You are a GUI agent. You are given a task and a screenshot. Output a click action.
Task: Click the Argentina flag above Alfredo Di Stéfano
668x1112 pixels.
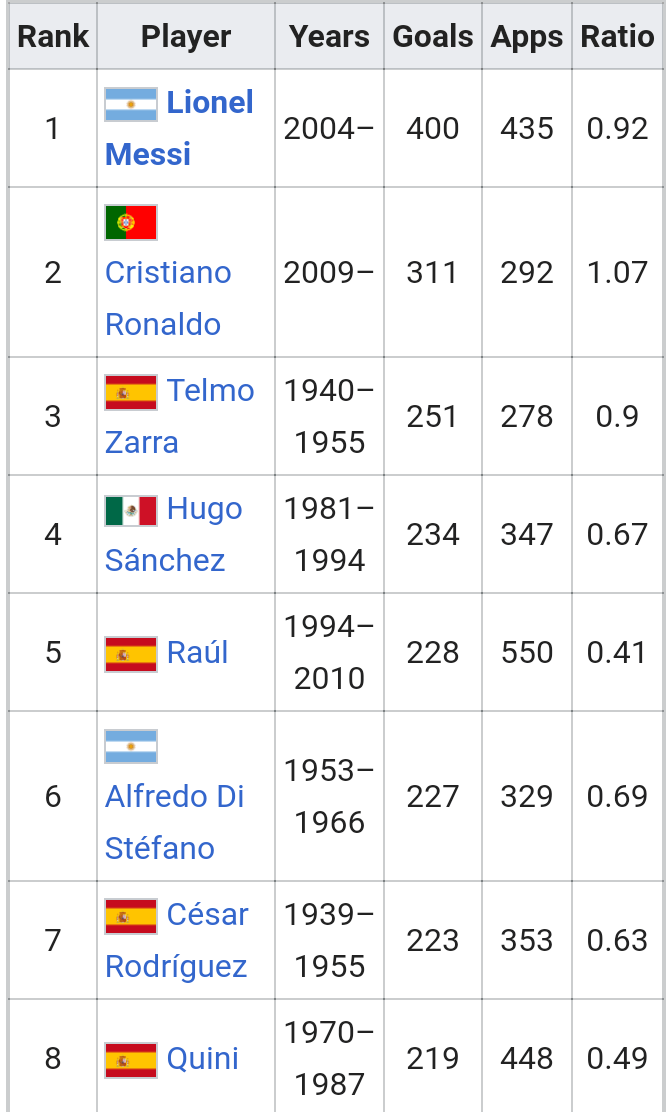[130, 746]
